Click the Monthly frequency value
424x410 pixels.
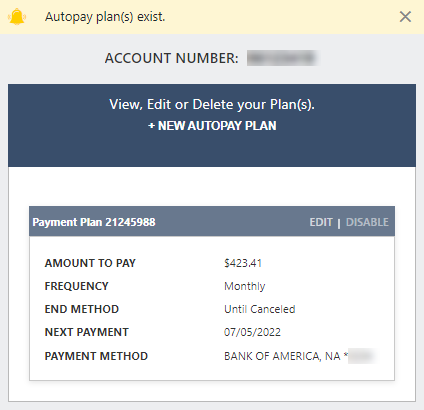[245, 286]
